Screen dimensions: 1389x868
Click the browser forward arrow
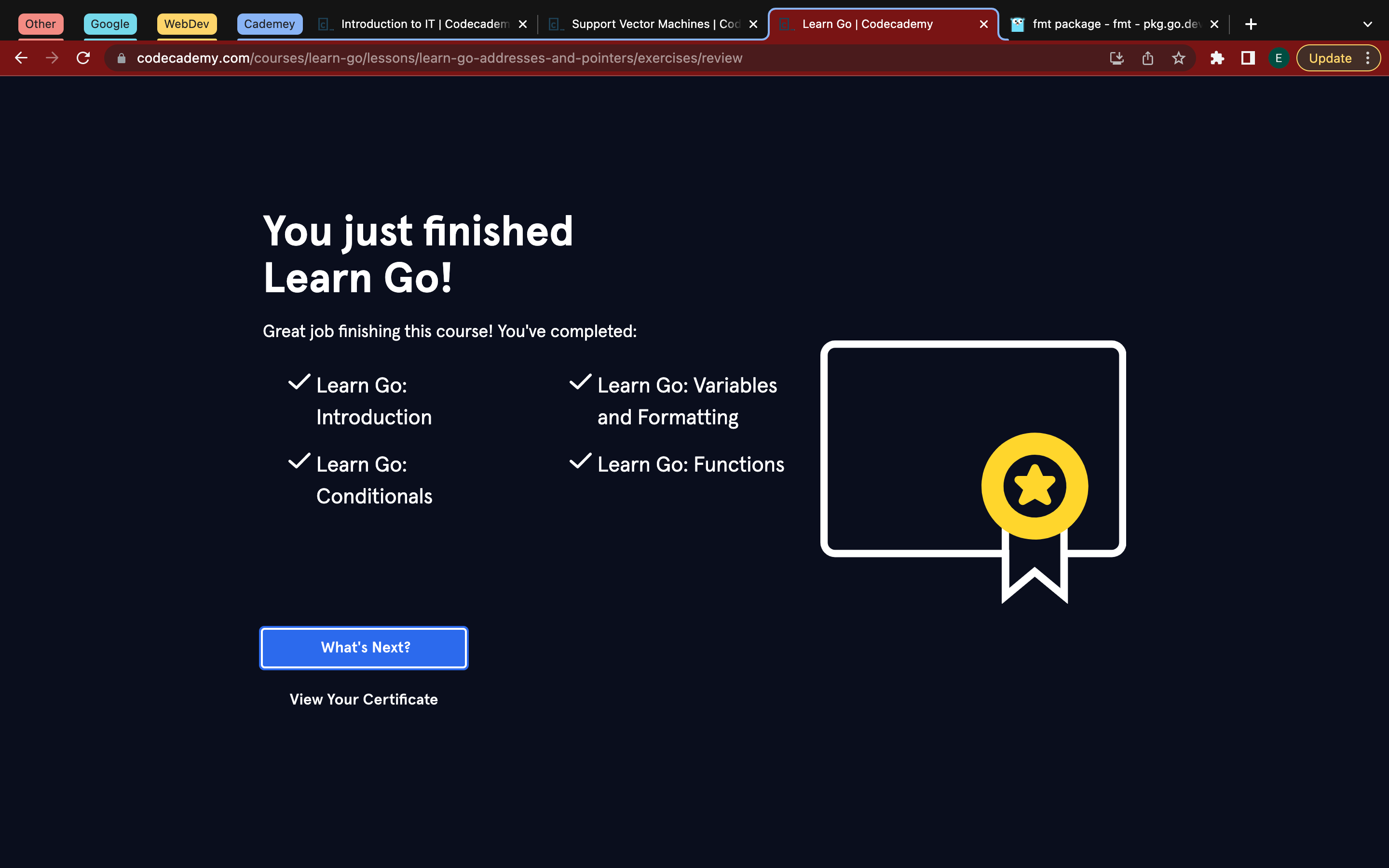(x=52, y=58)
